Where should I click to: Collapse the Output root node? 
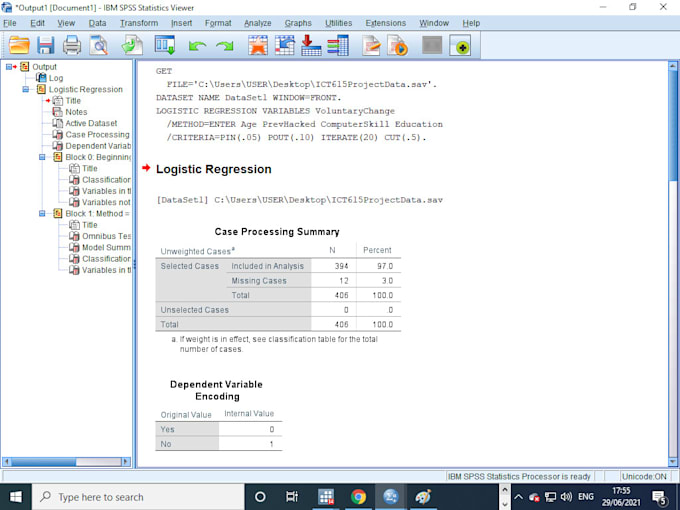click(x=9, y=67)
